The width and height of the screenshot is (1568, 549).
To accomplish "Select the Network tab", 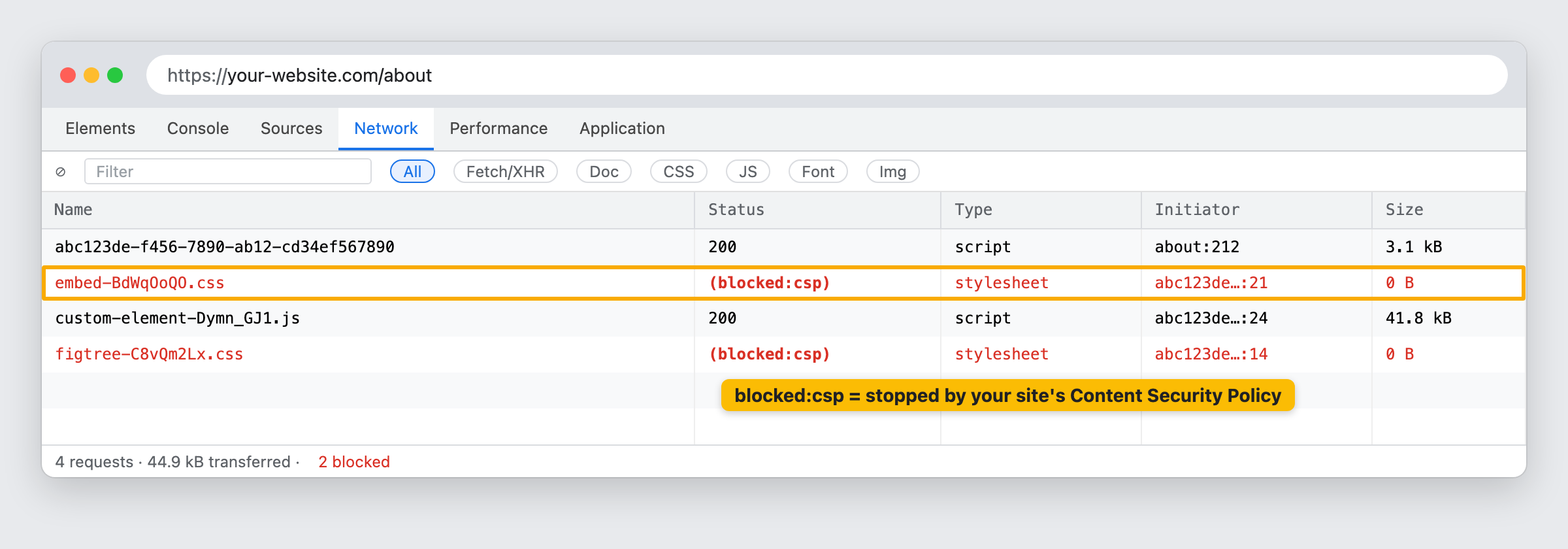I will pos(386,129).
